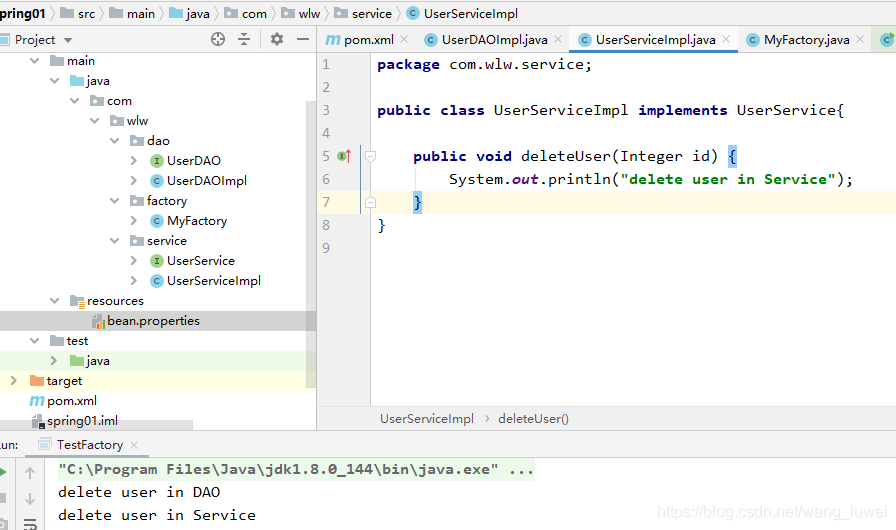This screenshot has width=896, height=530.
Task: Expand the target folder
Action: pos(14,380)
